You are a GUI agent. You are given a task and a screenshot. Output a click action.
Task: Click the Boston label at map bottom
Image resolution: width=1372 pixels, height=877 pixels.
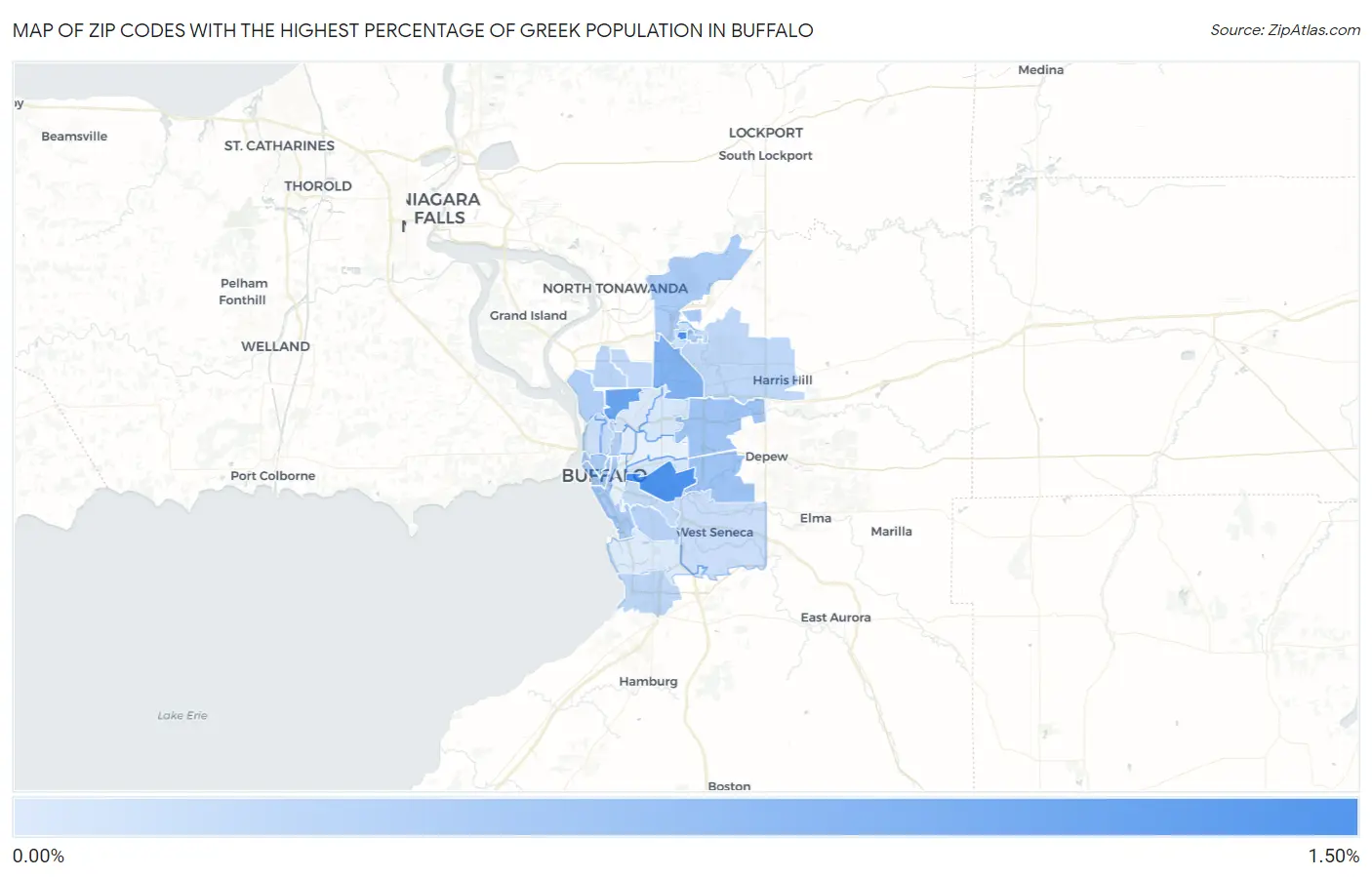click(x=729, y=785)
